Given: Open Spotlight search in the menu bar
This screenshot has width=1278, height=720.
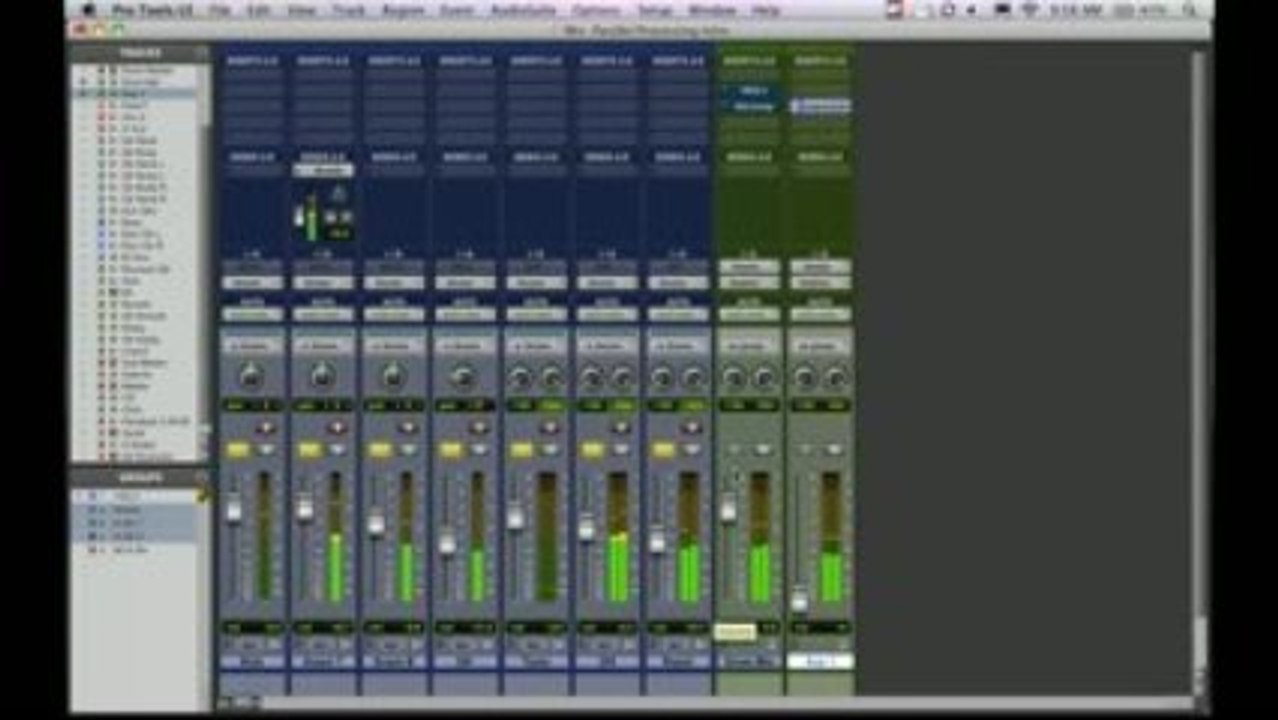Looking at the screenshot, I should [x=1188, y=10].
